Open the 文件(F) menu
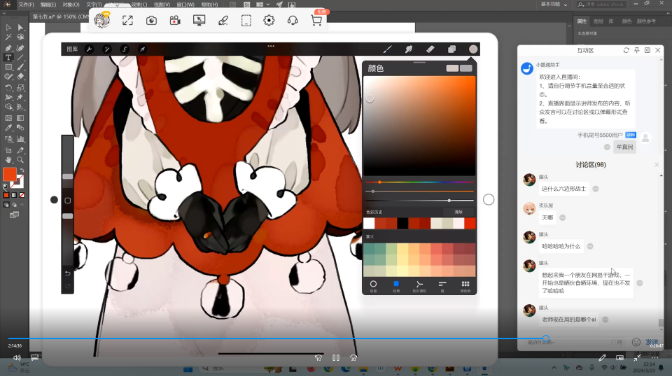672x376 pixels. (x=26, y=5)
